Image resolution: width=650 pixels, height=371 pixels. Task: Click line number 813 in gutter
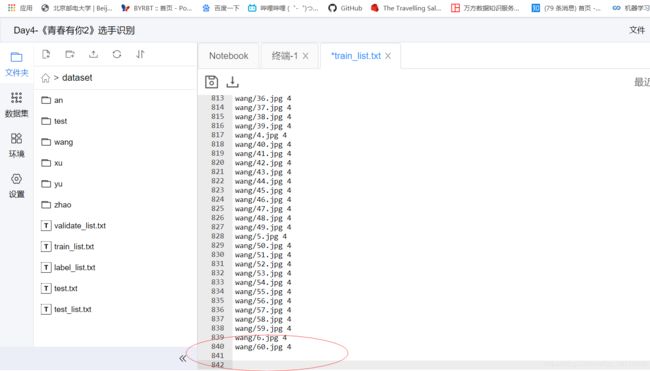218,98
